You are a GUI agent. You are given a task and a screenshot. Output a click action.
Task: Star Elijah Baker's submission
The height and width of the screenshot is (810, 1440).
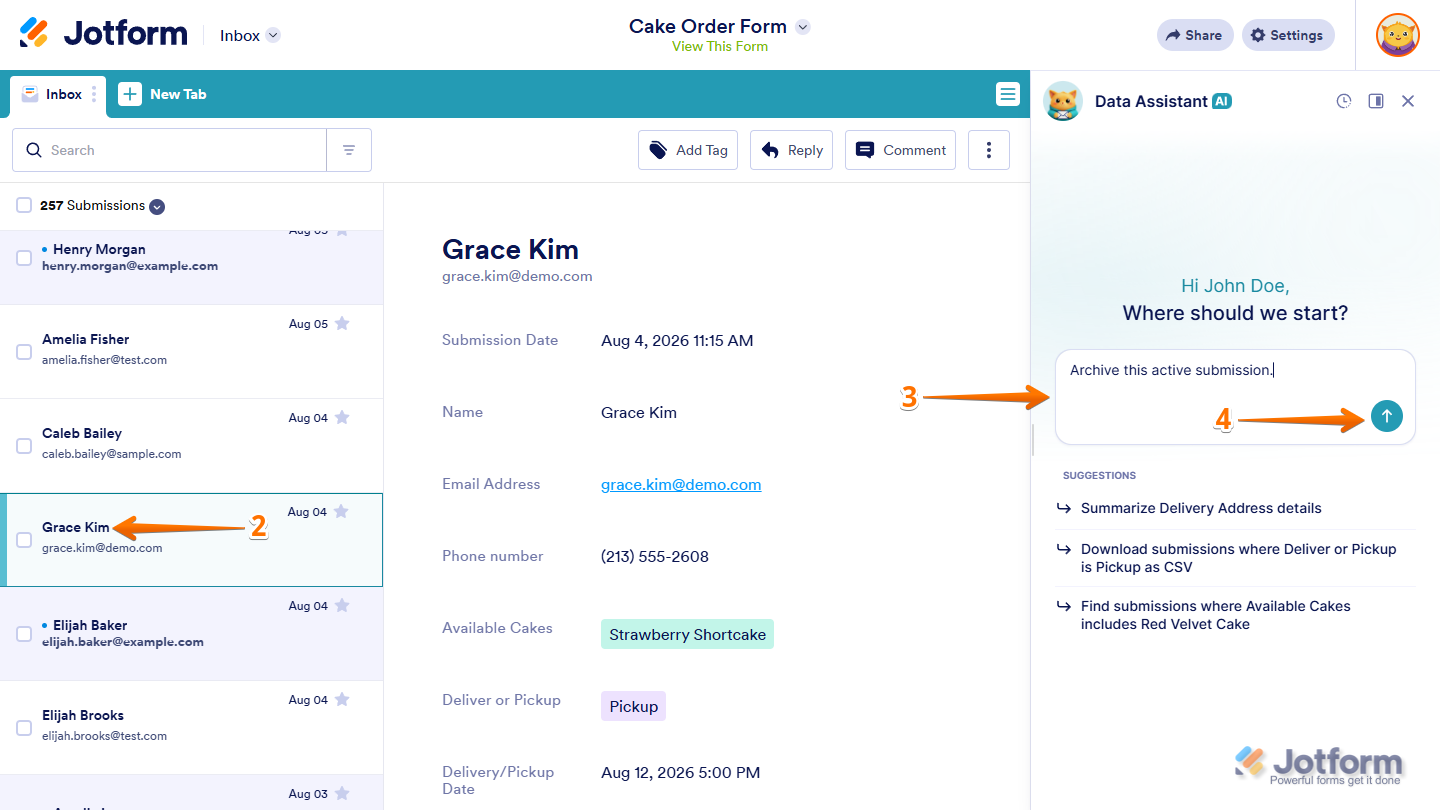point(342,606)
